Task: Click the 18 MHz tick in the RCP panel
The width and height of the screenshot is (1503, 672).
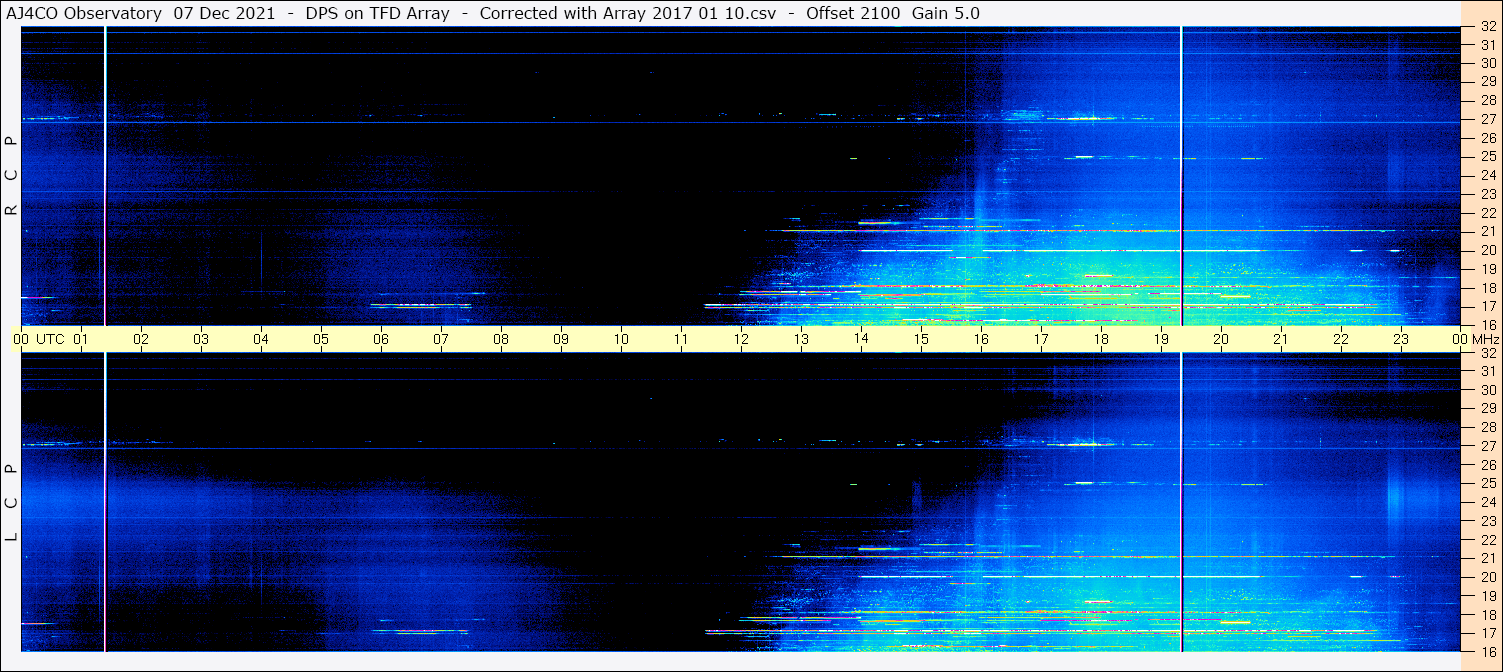Action: (x=1487, y=287)
